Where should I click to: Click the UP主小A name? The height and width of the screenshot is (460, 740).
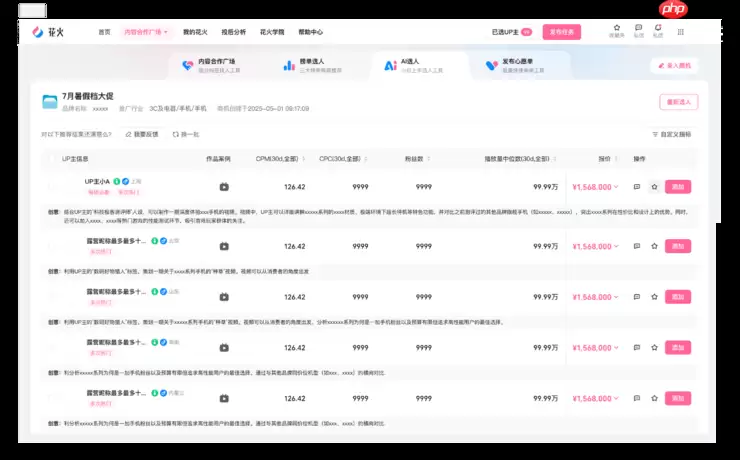tap(97, 181)
